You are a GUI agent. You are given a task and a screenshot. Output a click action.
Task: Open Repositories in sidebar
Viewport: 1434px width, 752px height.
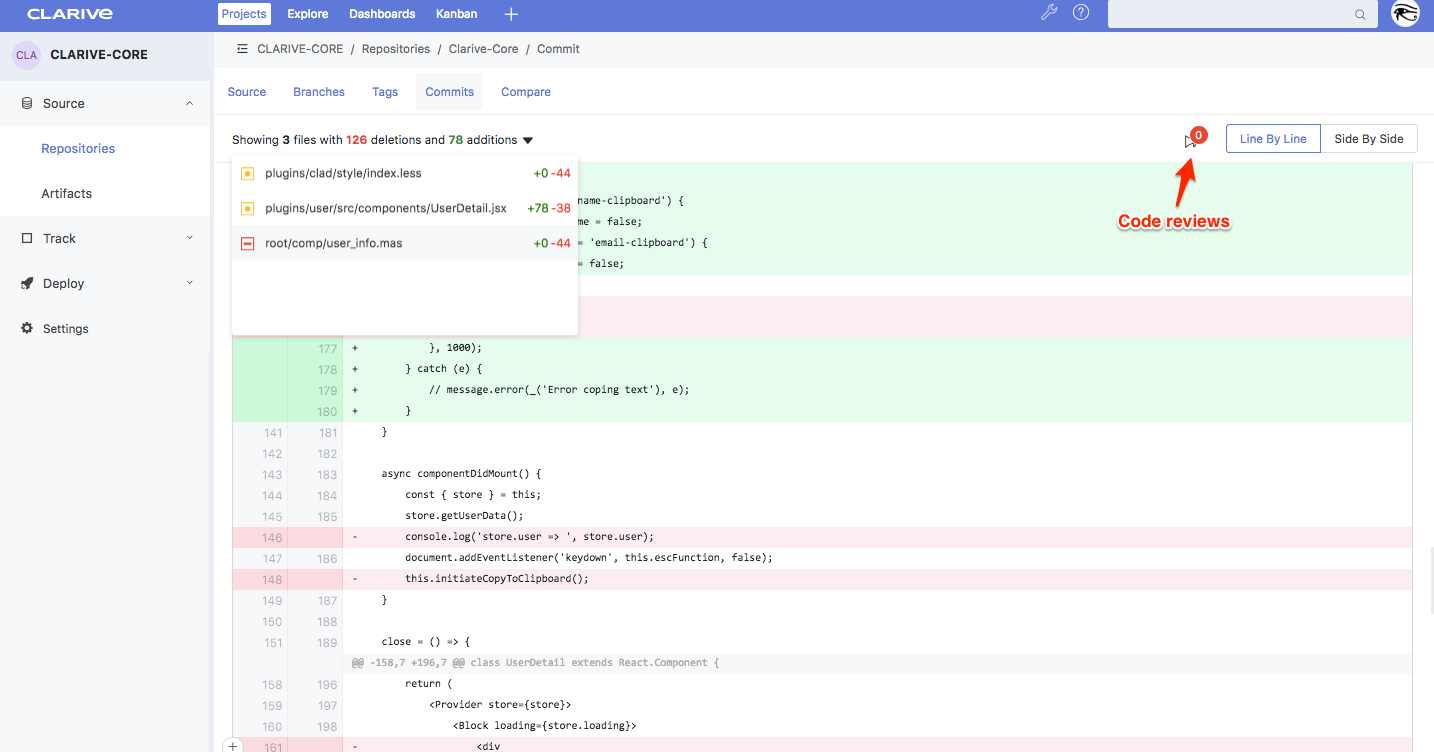pyautogui.click(x=78, y=148)
